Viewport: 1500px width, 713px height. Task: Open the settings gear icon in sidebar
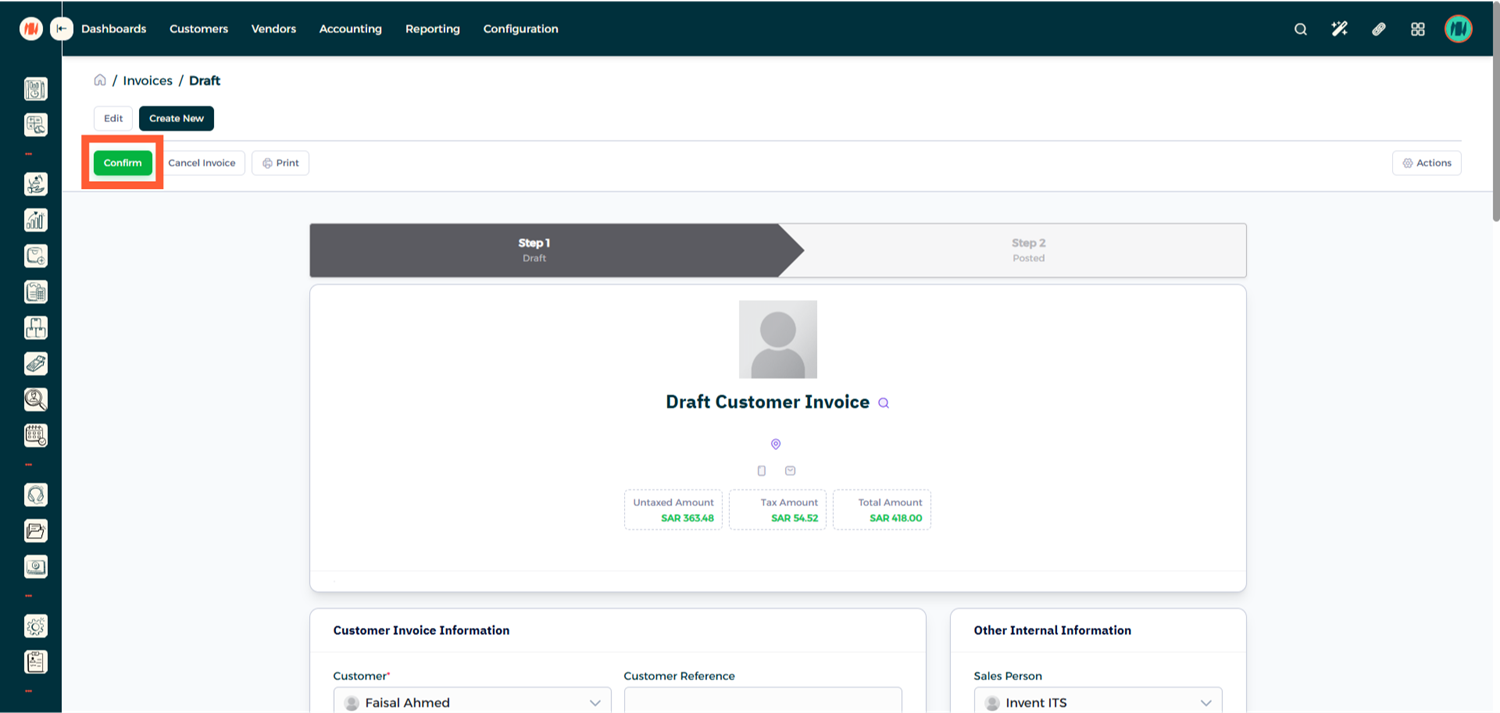pos(36,626)
